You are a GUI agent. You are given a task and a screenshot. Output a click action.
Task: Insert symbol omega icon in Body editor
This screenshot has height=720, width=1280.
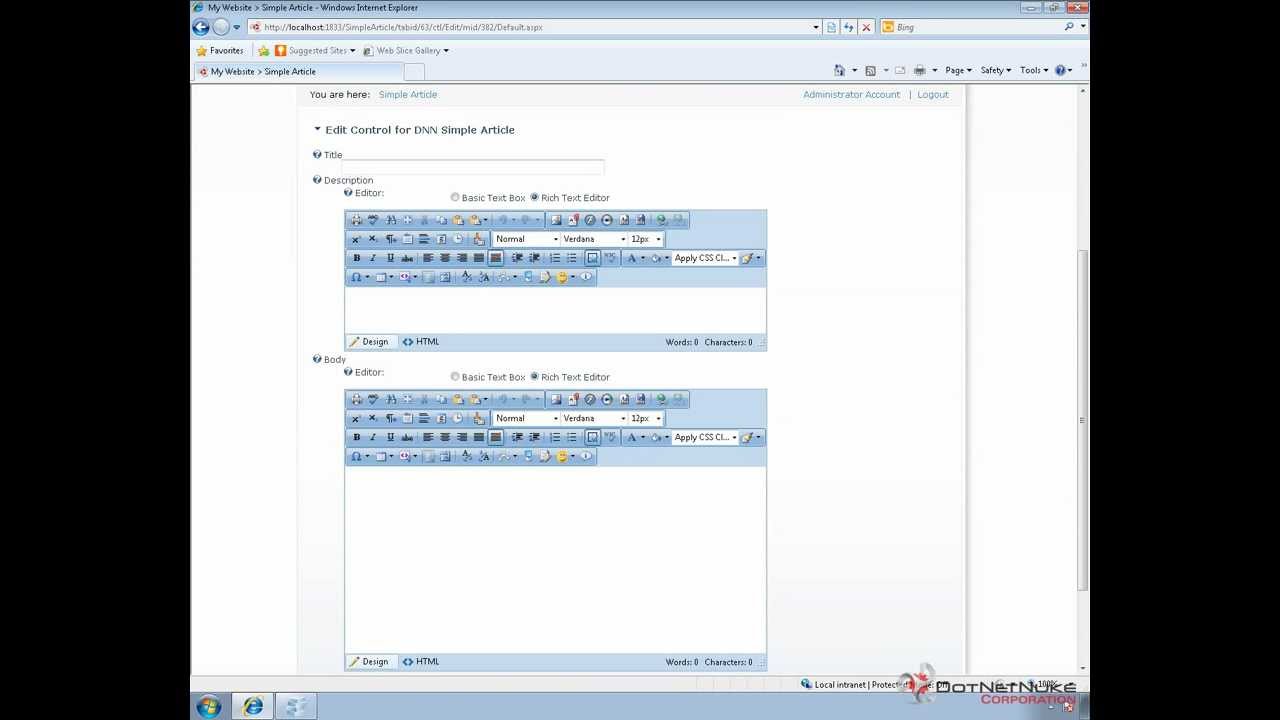tap(356, 456)
